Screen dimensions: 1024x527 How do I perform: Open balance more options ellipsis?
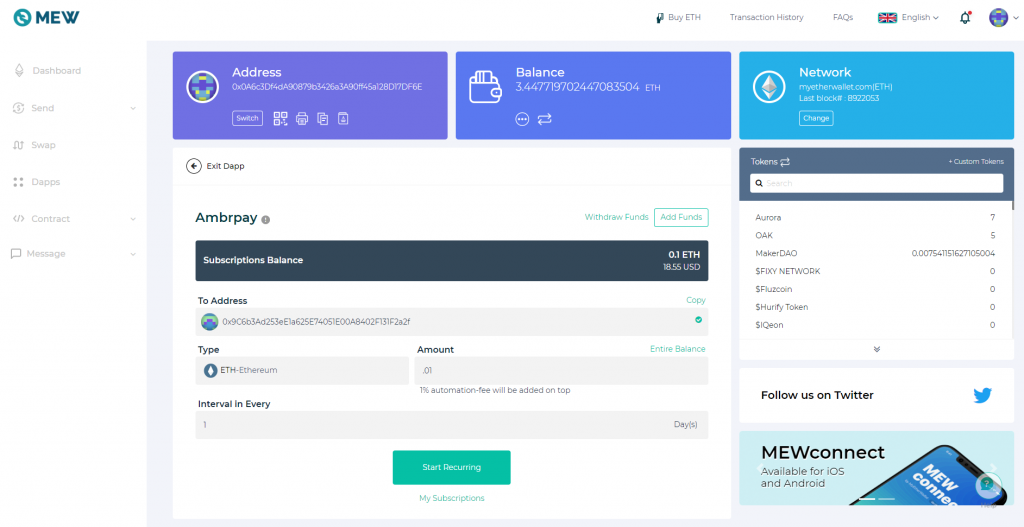pyautogui.click(x=522, y=119)
